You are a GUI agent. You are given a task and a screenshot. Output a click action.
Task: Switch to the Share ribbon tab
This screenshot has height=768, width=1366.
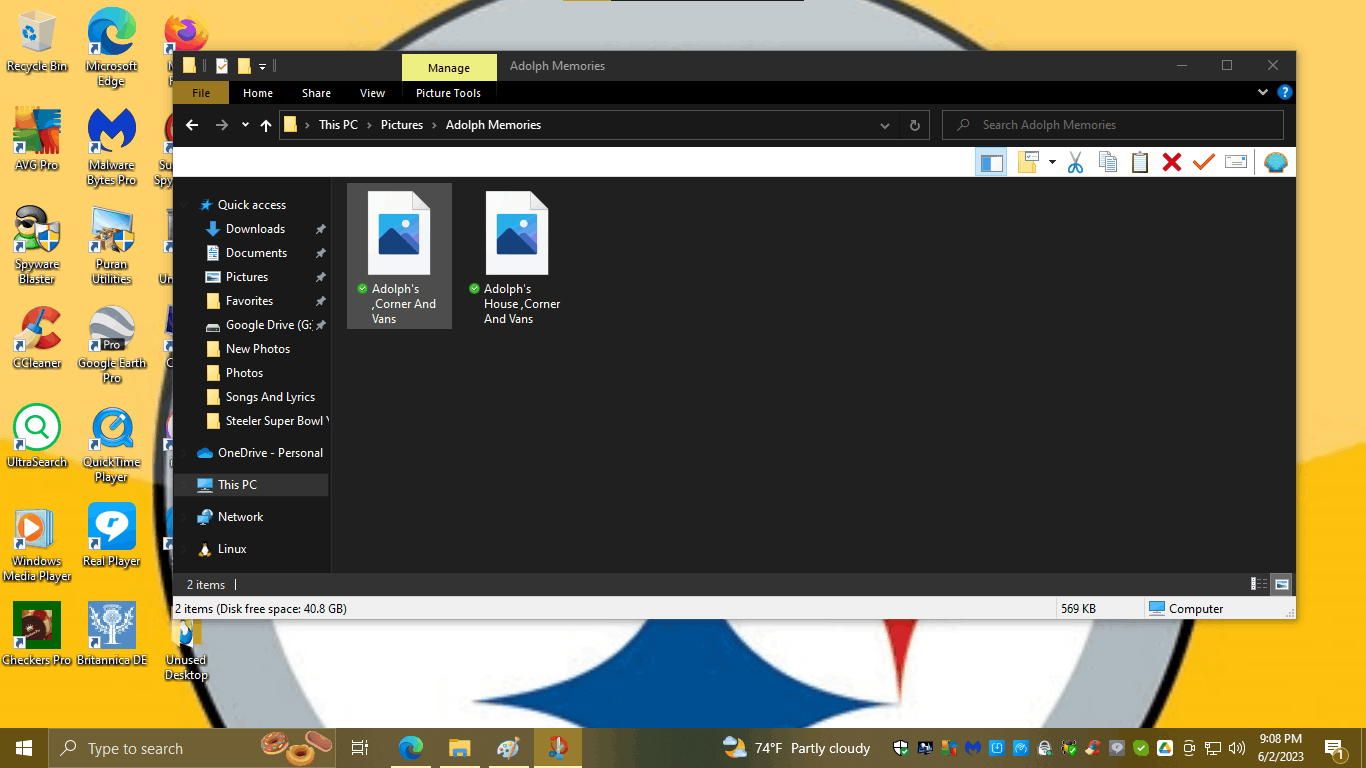tap(316, 93)
